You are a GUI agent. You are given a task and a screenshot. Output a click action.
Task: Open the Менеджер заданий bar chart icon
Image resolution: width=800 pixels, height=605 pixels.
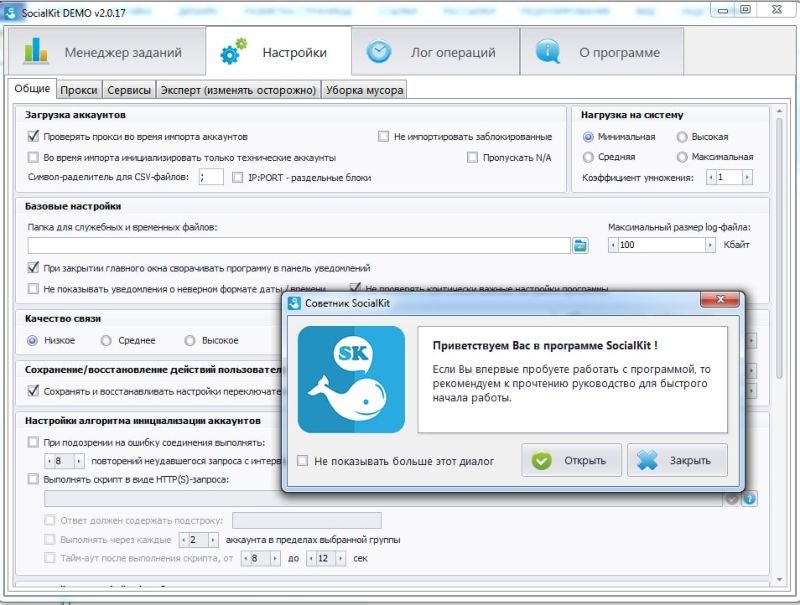tap(36, 52)
